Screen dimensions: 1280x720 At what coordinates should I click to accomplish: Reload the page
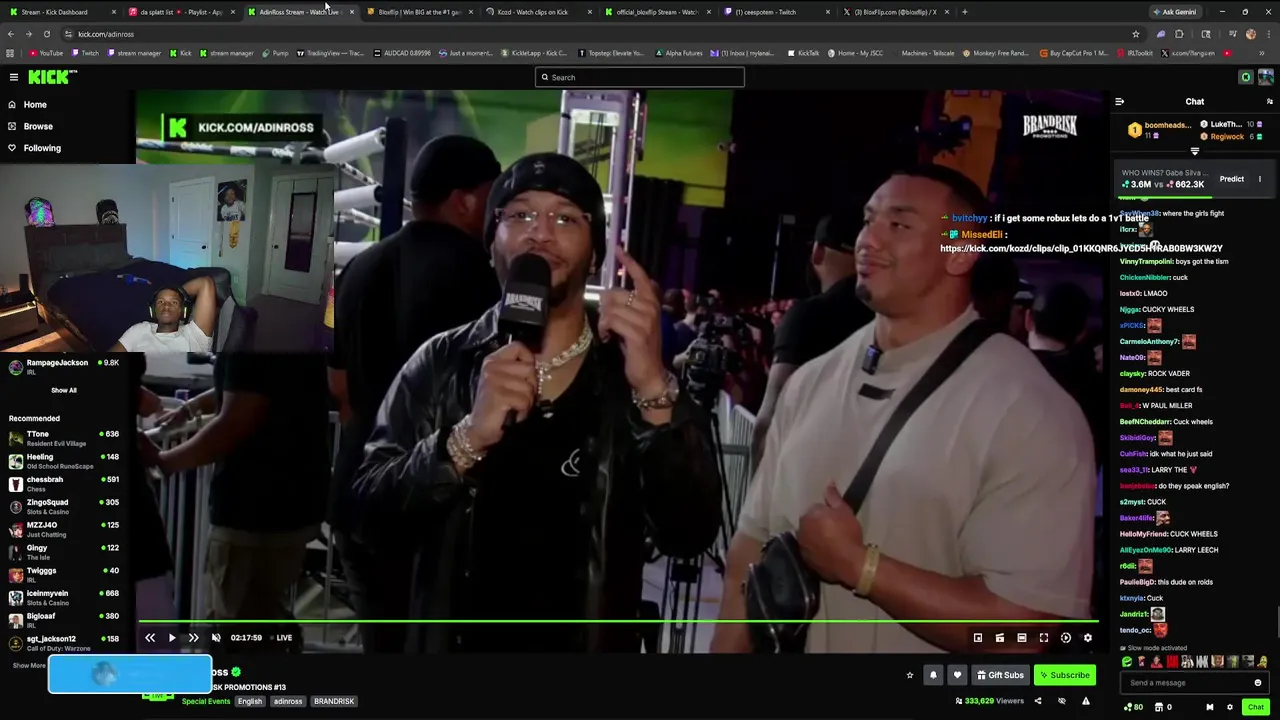pos(46,34)
